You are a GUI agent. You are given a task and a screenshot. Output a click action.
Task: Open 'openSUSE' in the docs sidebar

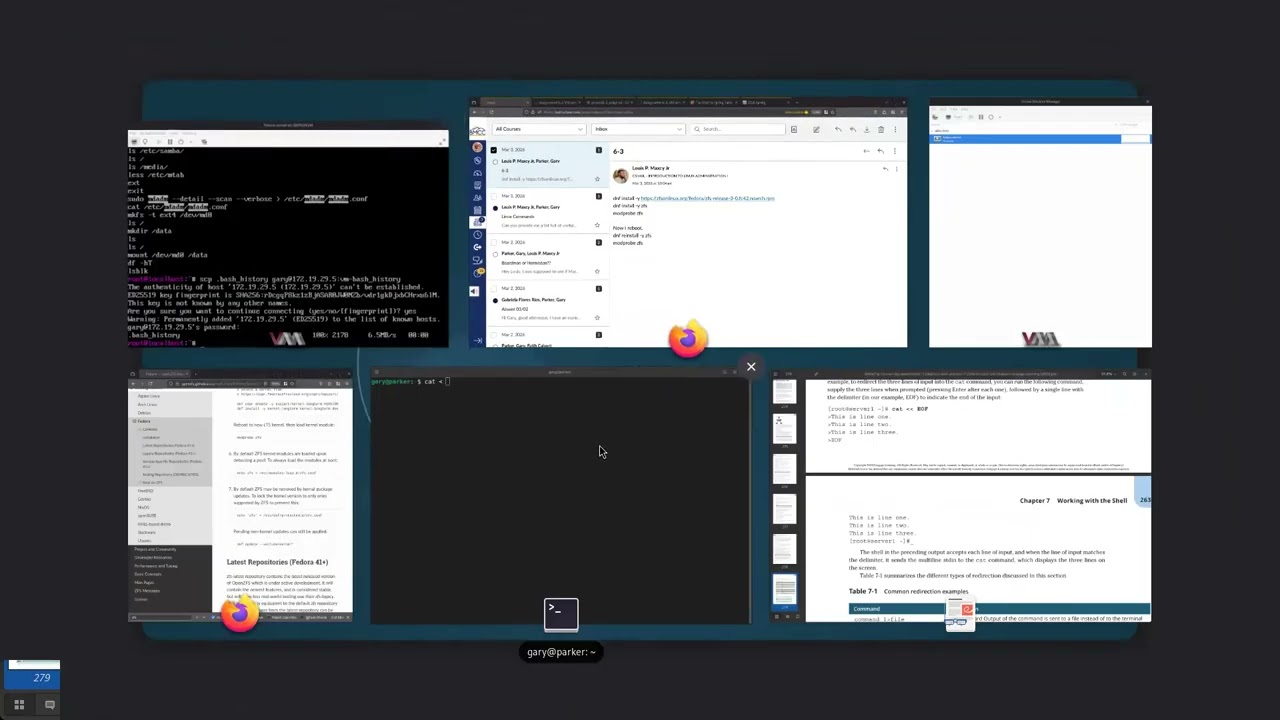tap(146, 516)
